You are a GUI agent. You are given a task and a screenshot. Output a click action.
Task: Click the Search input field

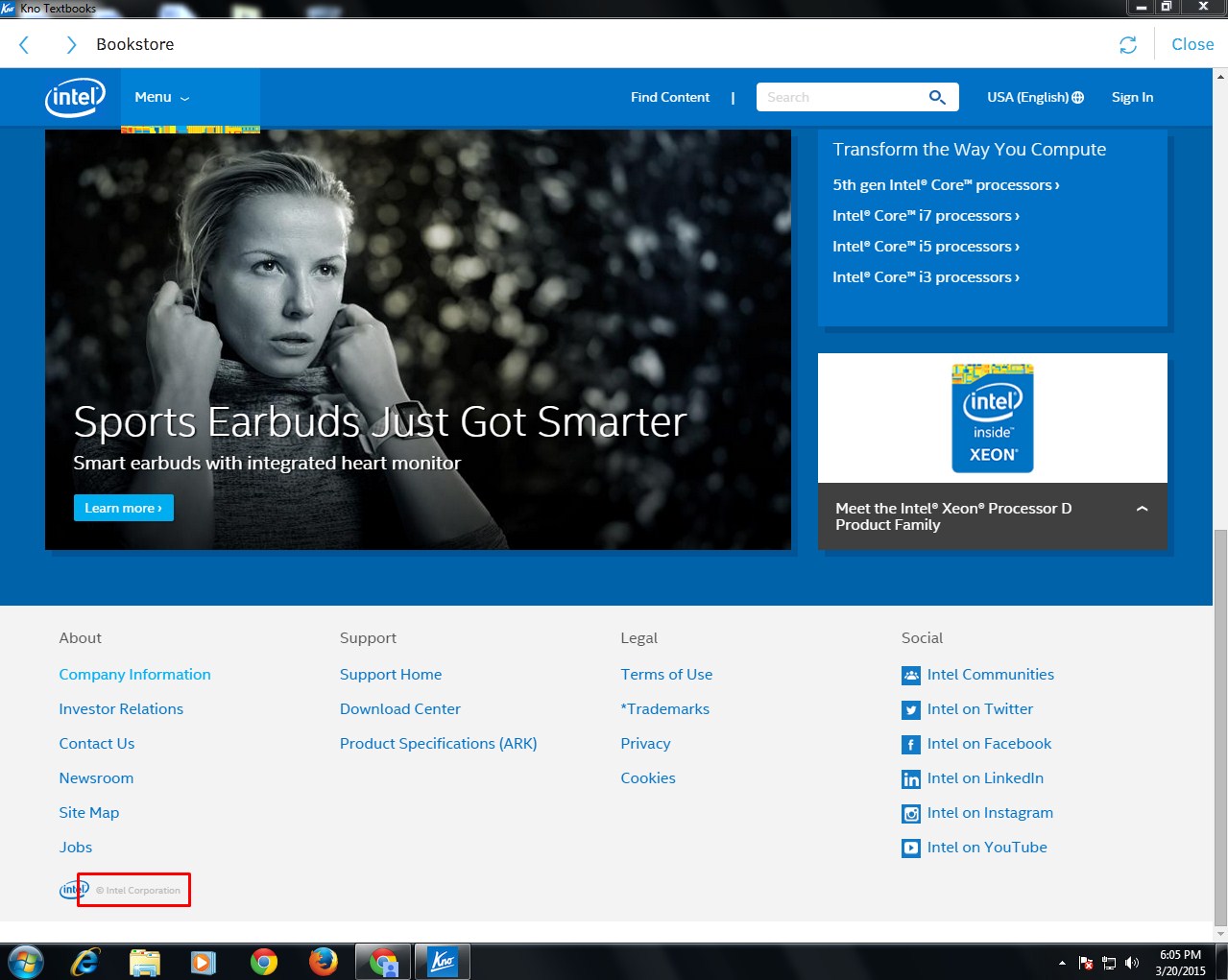(x=840, y=97)
